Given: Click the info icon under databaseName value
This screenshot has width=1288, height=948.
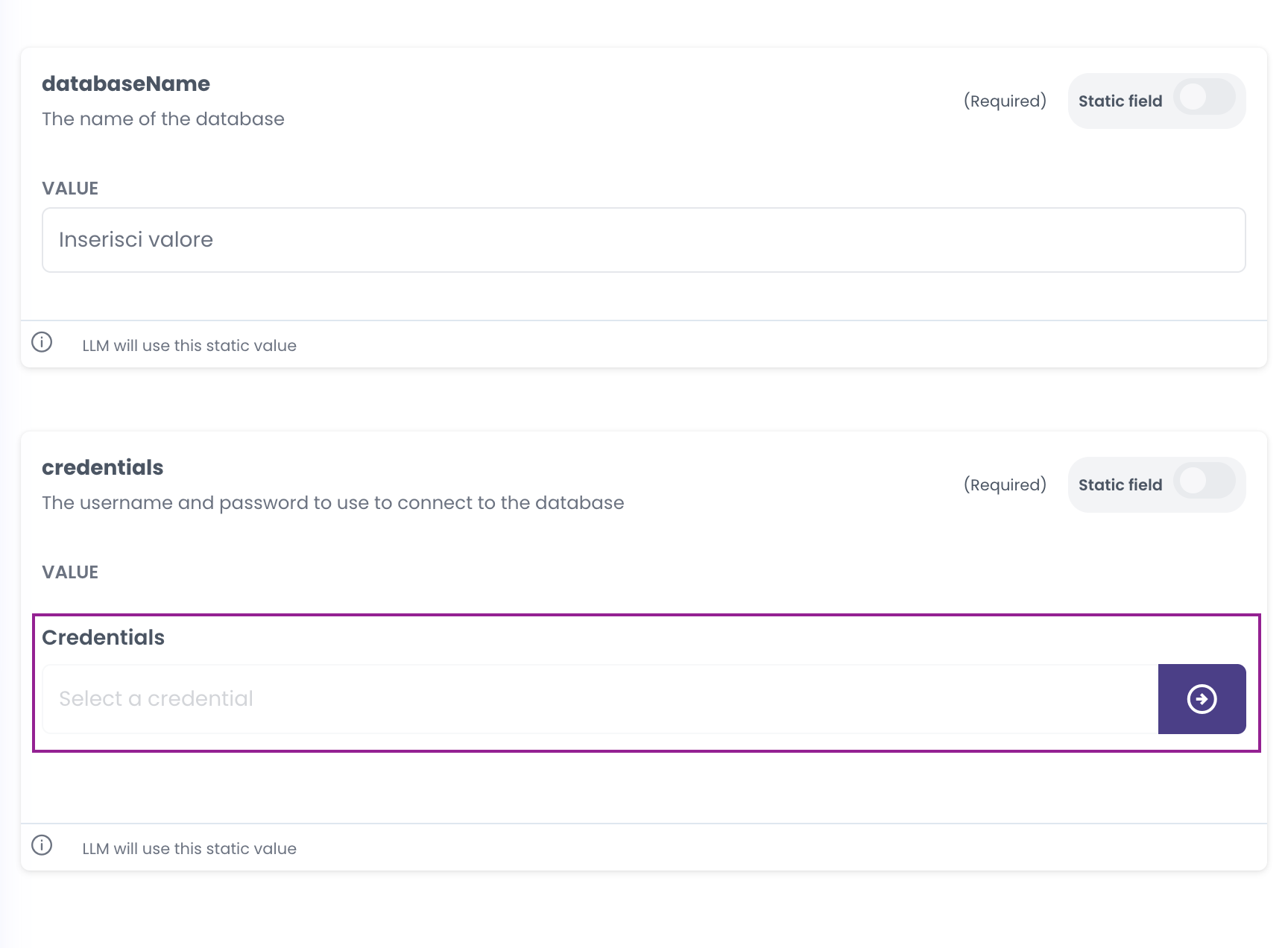Looking at the screenshot, I should click(42, 342).
